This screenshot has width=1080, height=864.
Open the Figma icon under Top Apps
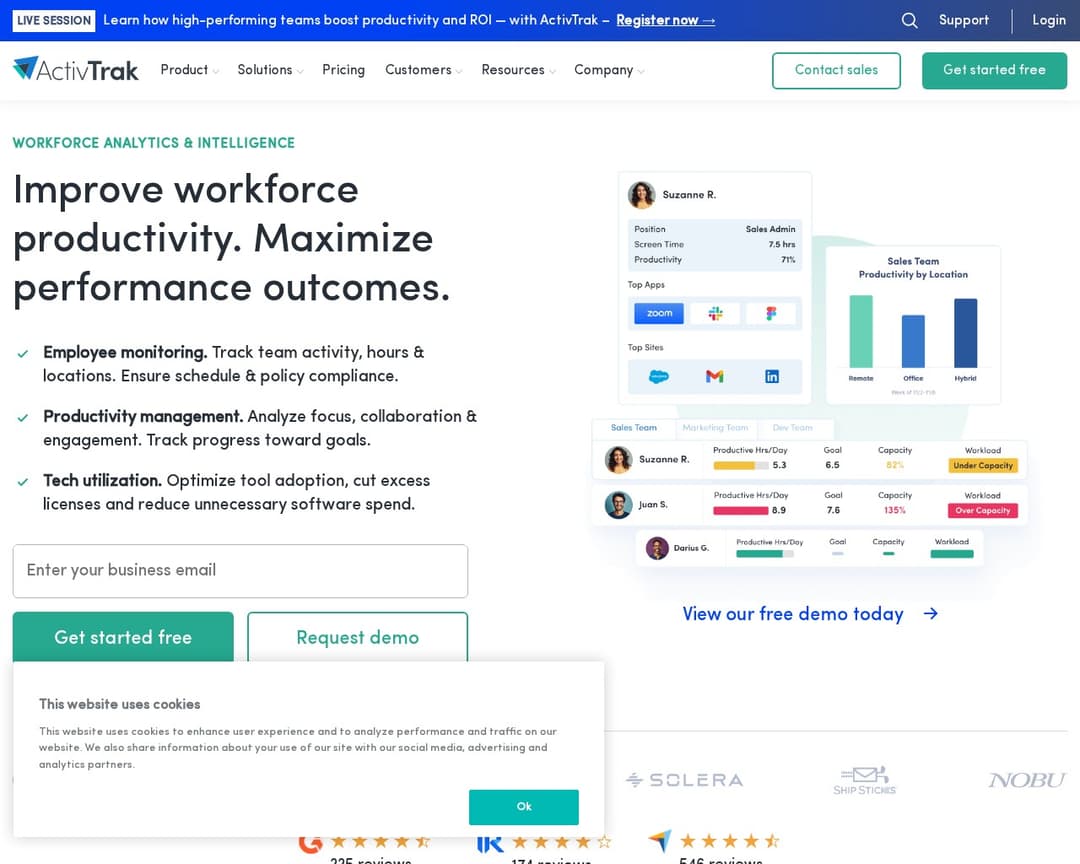[x=769, y=312]
